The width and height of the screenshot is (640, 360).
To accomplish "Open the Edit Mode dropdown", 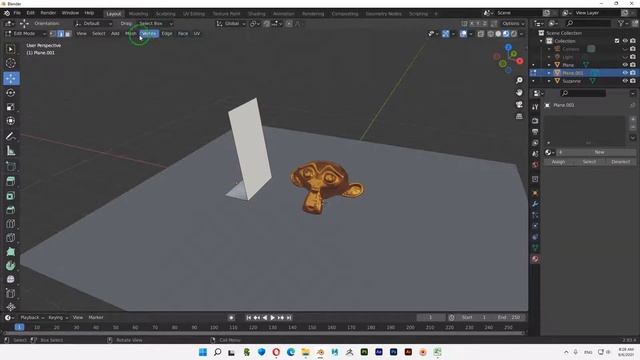I will [25, 33].
